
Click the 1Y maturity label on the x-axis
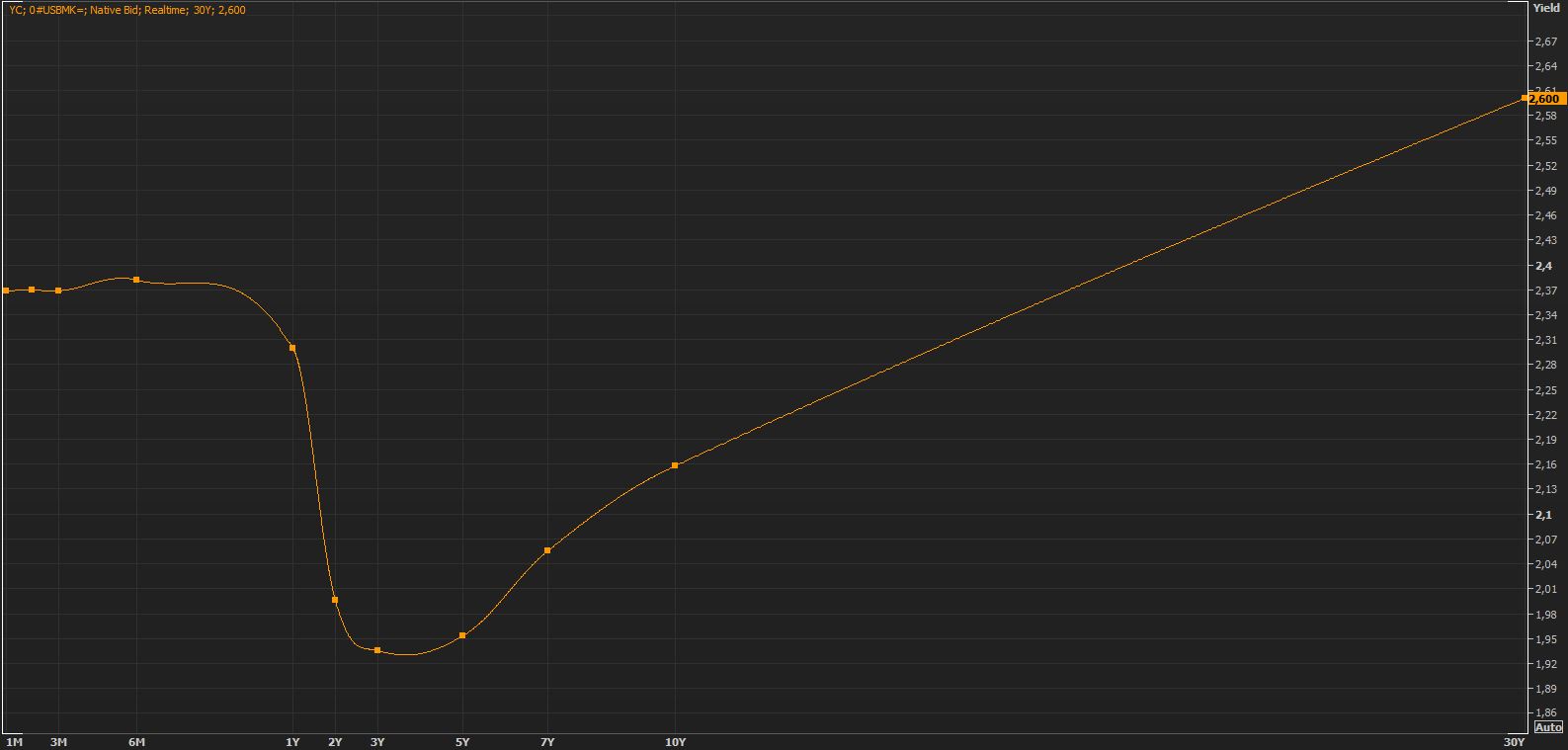click(x=292, y=742)
